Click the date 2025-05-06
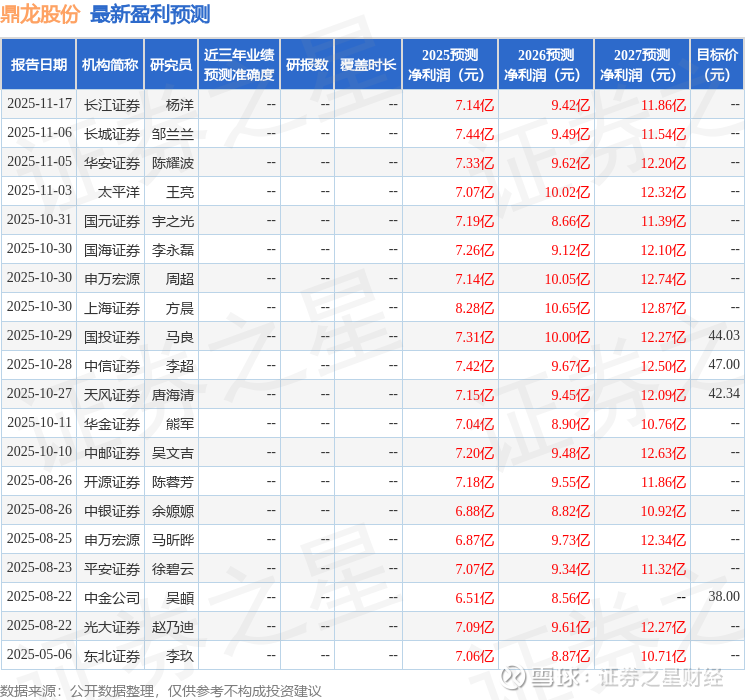Screen dimensions: 745x700 [x=39, y=654]
